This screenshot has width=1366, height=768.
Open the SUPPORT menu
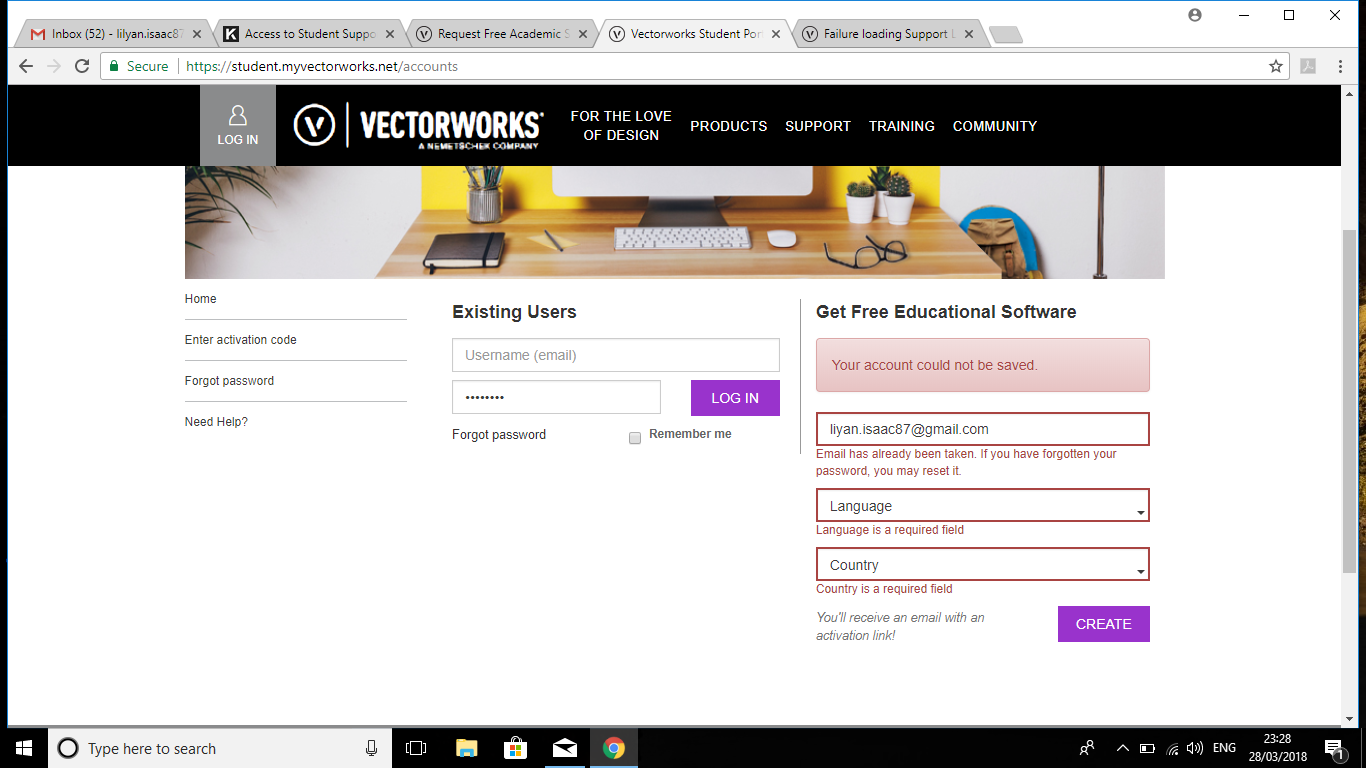pyautogui.click(x=818, y=126)
